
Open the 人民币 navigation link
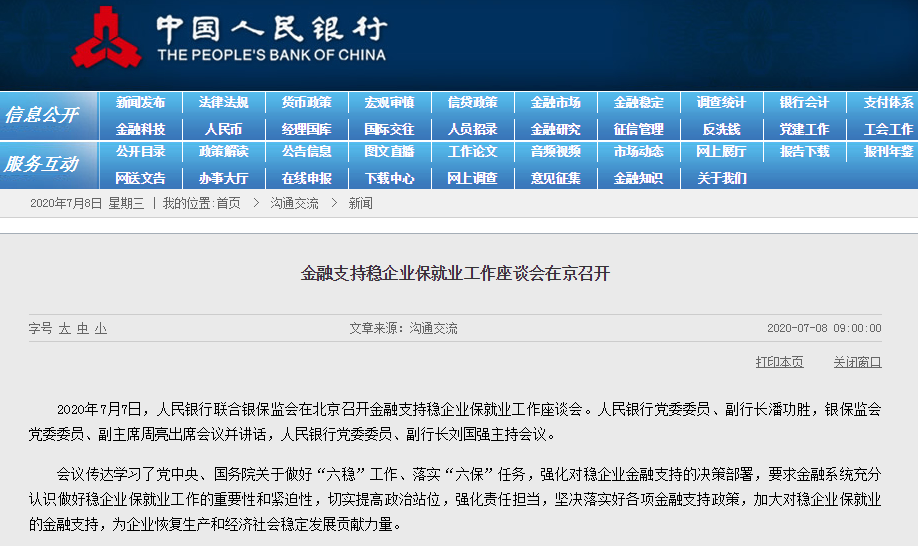pyautogui.click(x=223, y=129)
